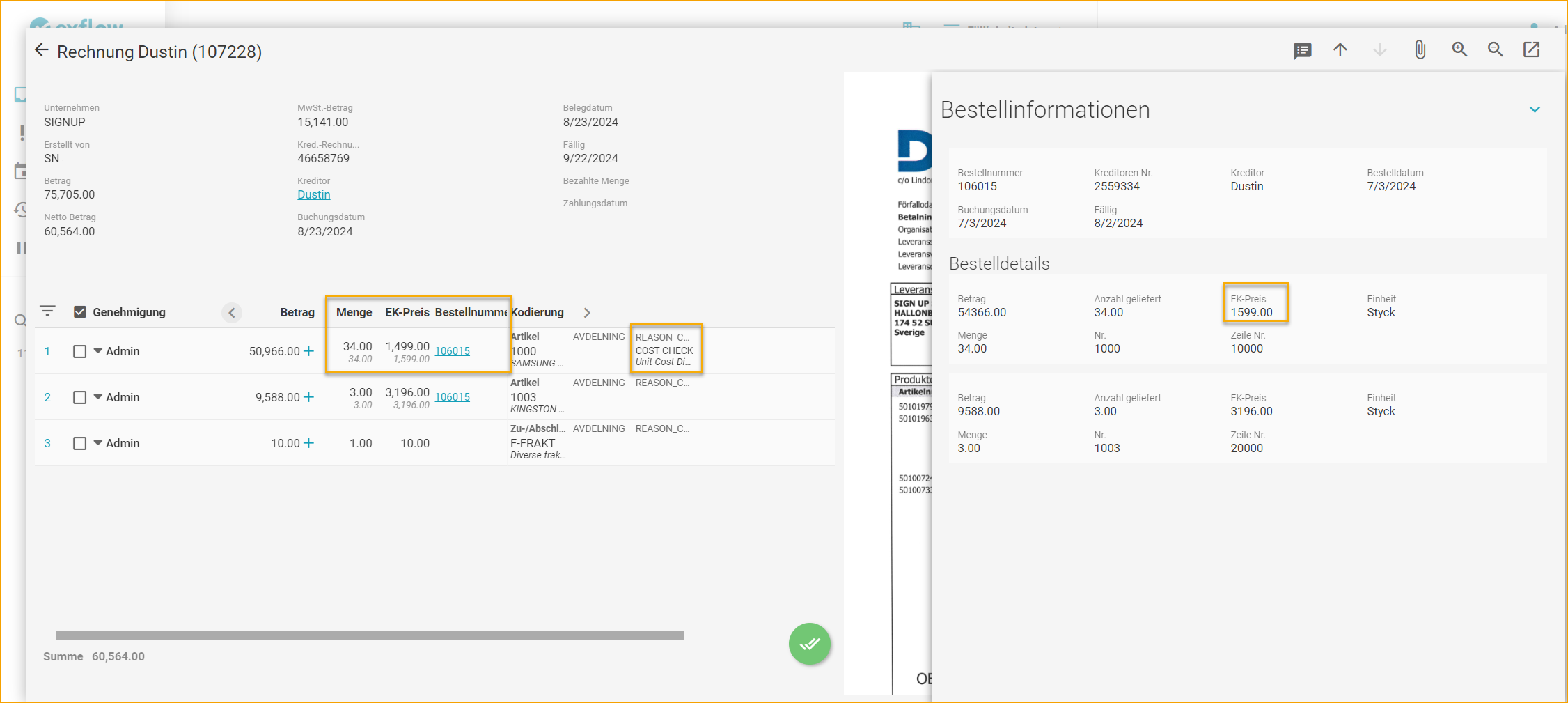The image size is (1568, 703).
Task: Select checkbox for line 3 F-FRAKT
Action: click(80, 444)
